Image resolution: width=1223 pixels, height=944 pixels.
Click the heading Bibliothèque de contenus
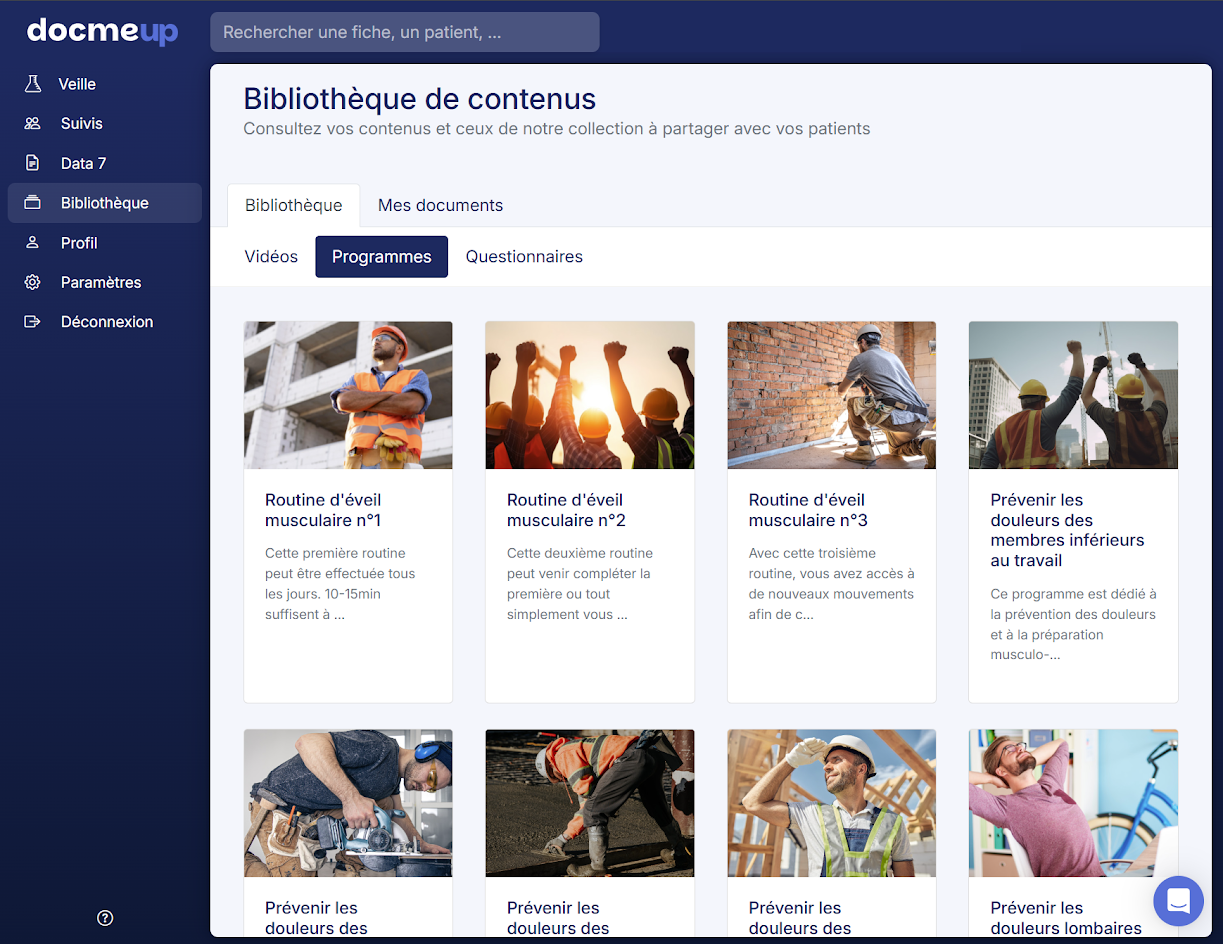[420, 99]
